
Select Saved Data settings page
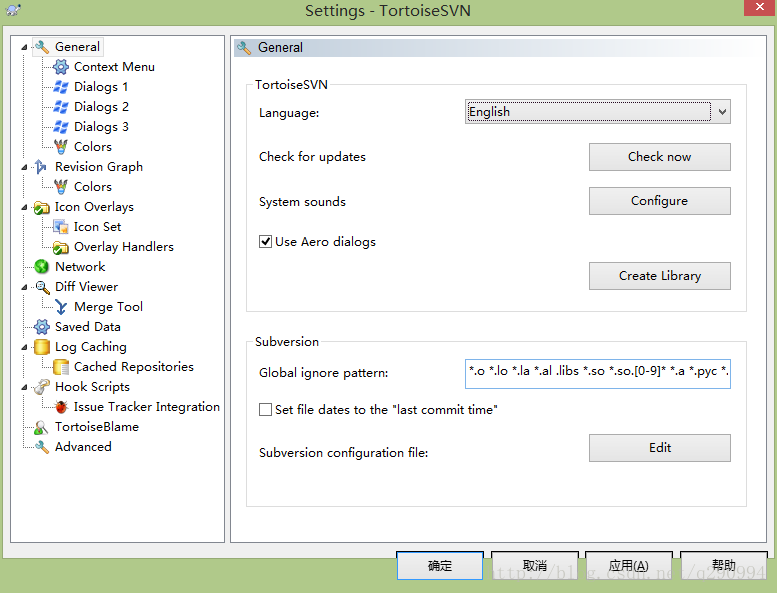tap(88, 327)
